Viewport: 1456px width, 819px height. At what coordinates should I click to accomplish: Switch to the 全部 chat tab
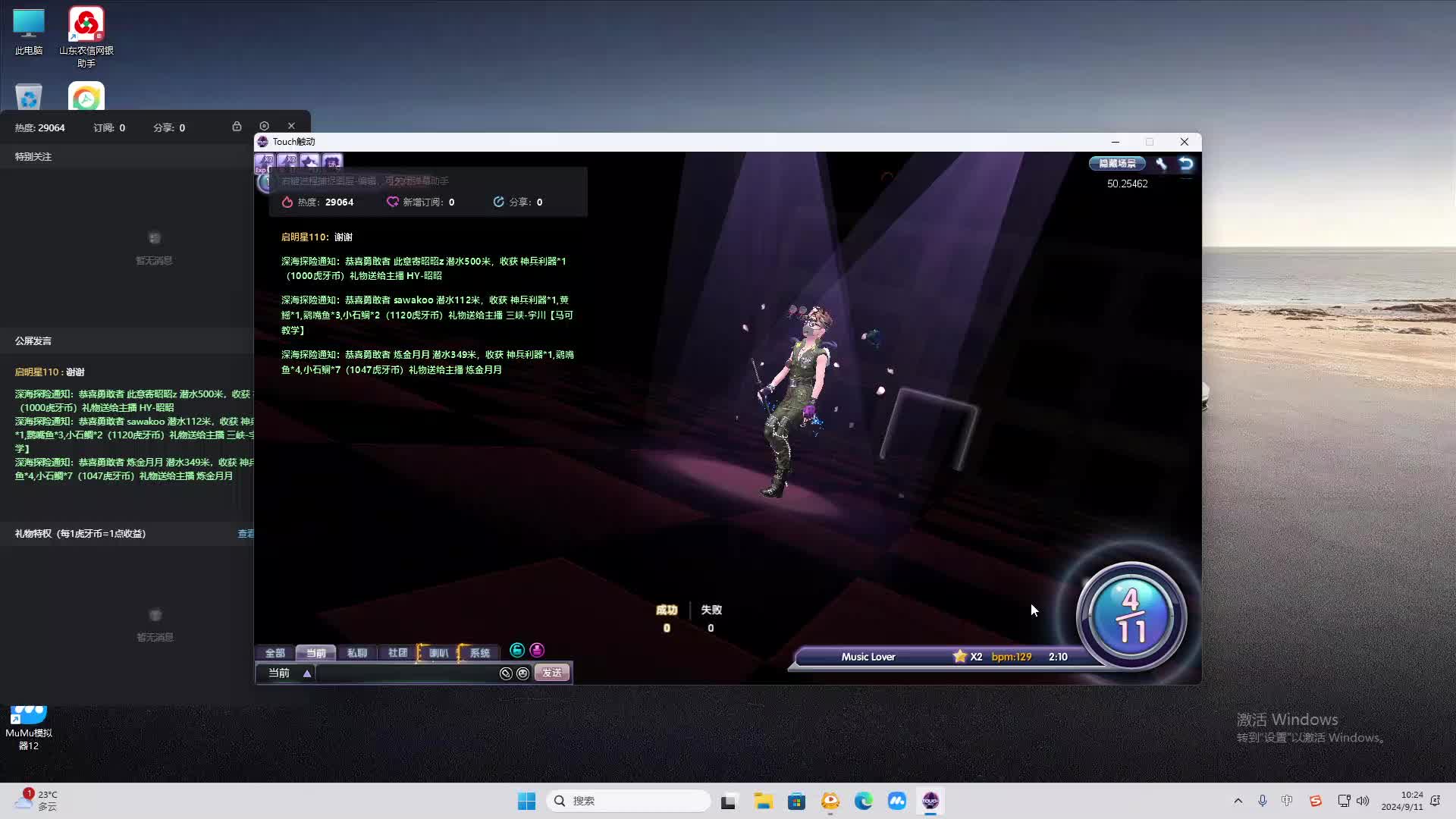[275, 653]
